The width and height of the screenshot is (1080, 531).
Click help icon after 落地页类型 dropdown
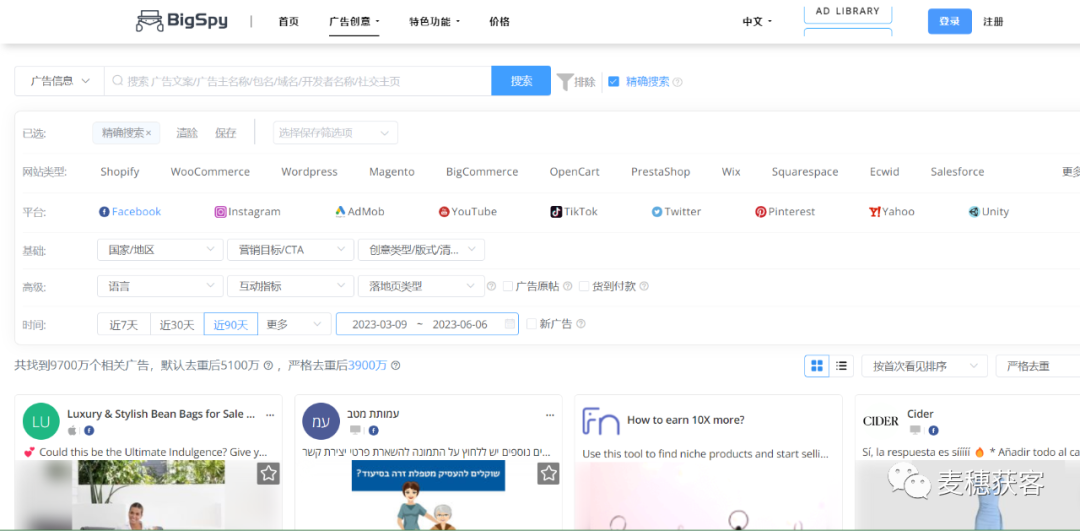491,286
